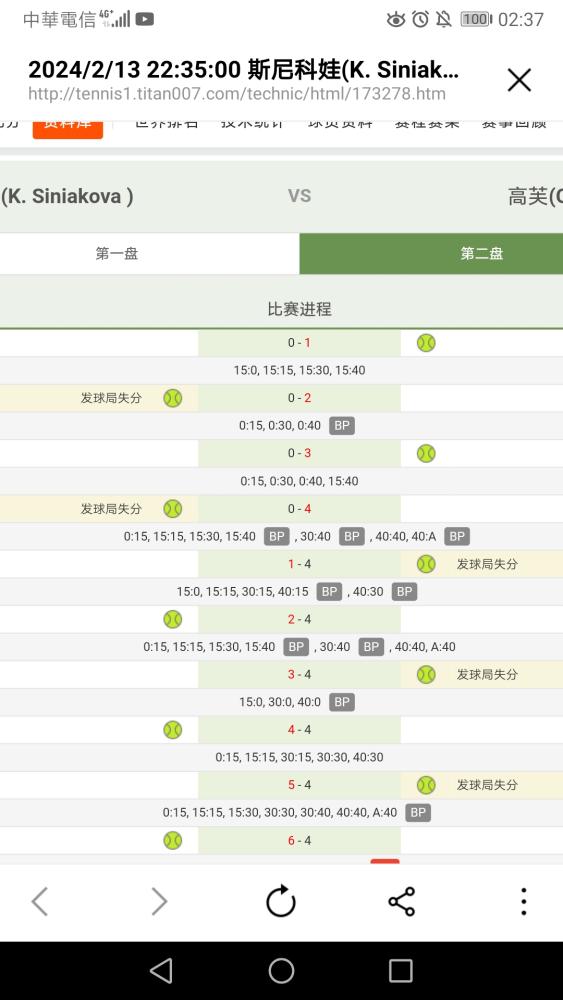This screenshot has width=563, height=1000.
Task: Tap the score 3 - 4
Action: (x=299, y=675)
